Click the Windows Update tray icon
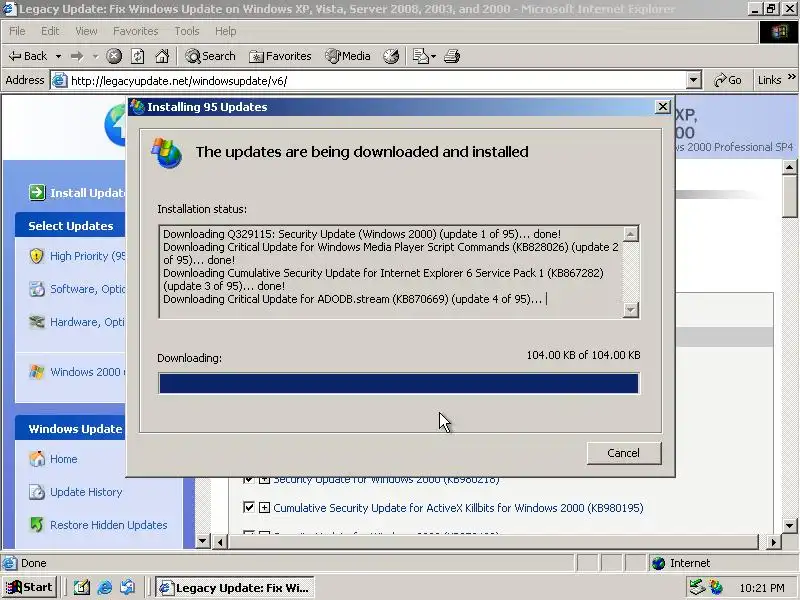Viewport: 800px width, 600px height. 716,587
